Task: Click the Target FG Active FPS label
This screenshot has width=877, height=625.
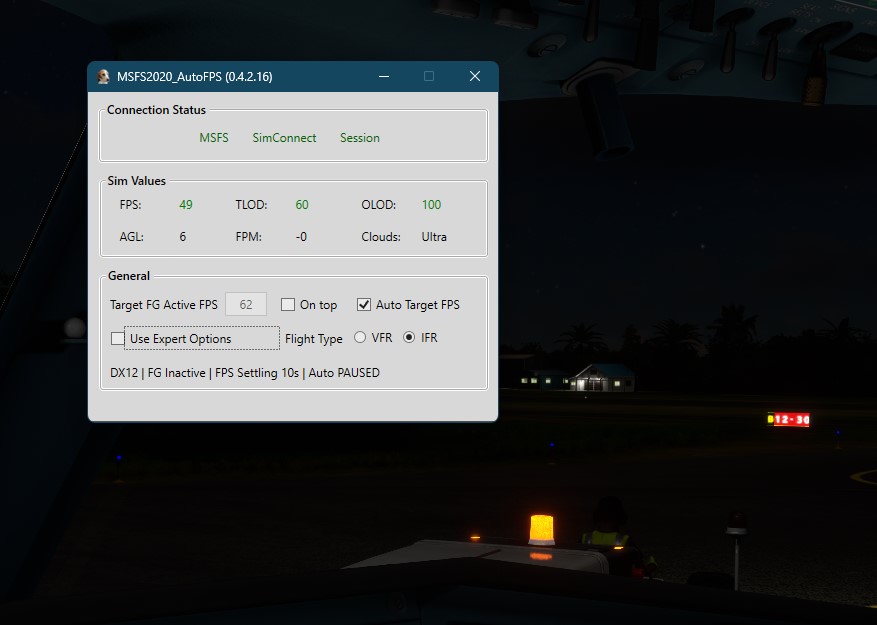Action: tap(164, 305)
